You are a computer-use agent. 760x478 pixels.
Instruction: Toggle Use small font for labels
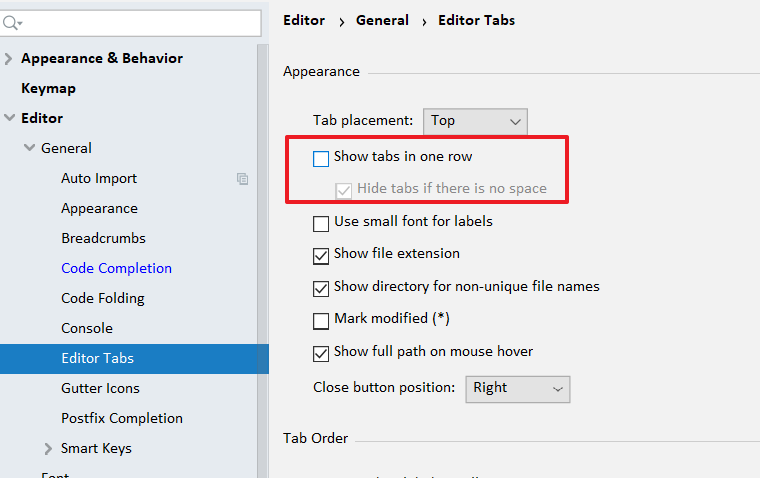321,223
